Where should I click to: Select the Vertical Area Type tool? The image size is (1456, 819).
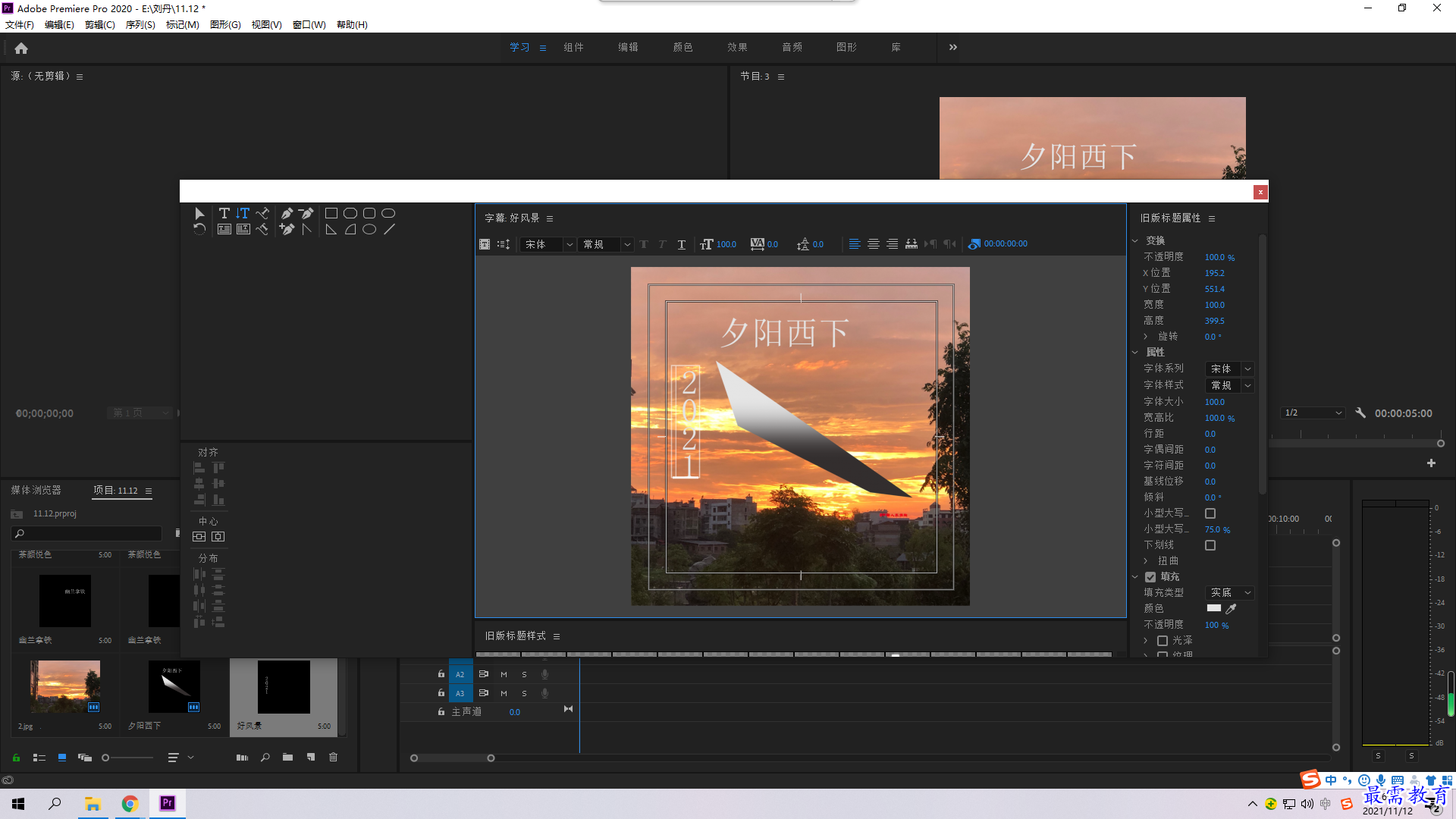[243, 229]
